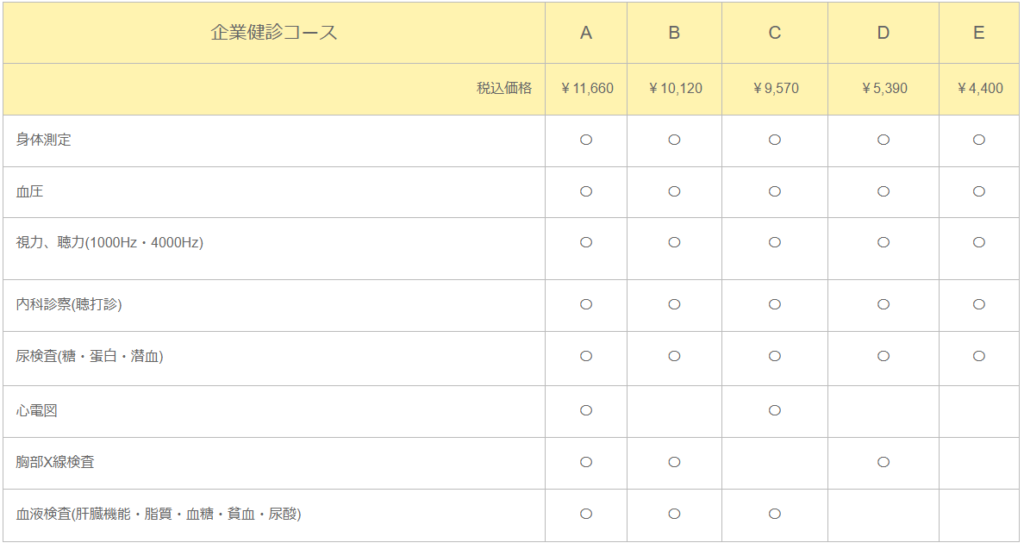Viewport: 1024px width, 543px height.
Task: Click the 尿検査 circle under course E
Action: 979,355
